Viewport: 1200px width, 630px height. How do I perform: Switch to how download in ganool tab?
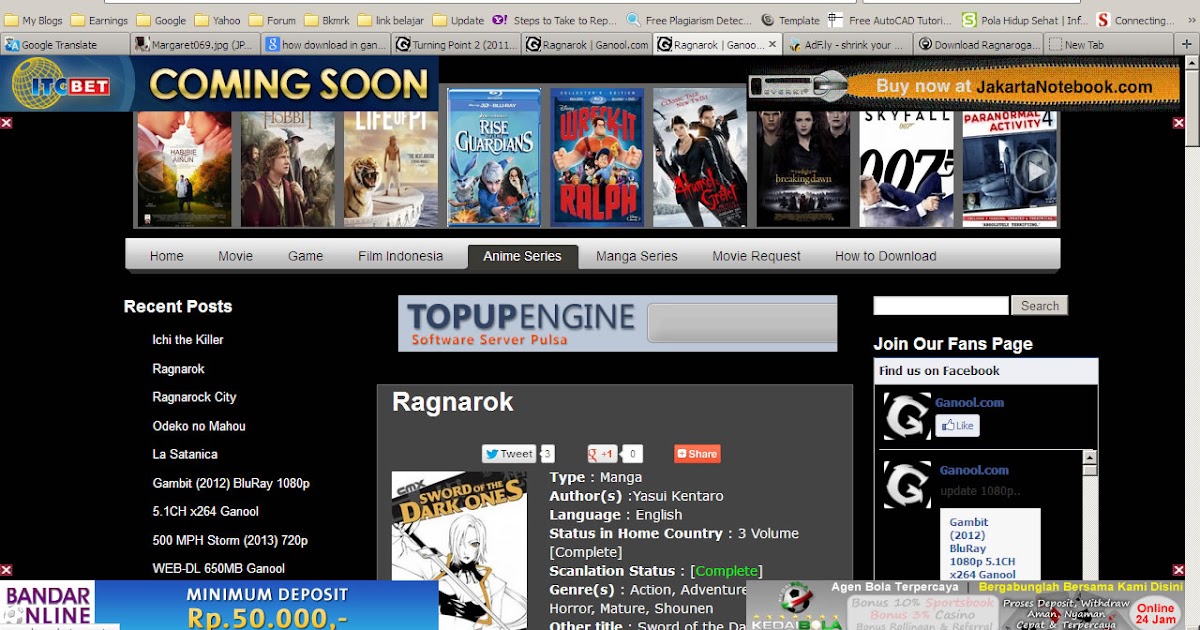point(326,44)
